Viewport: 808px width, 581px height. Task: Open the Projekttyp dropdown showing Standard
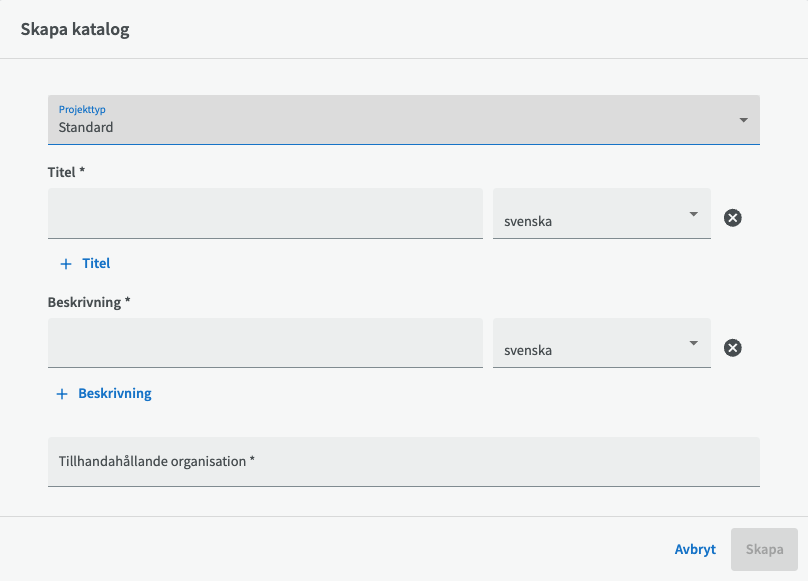click(x=403, y=120)
